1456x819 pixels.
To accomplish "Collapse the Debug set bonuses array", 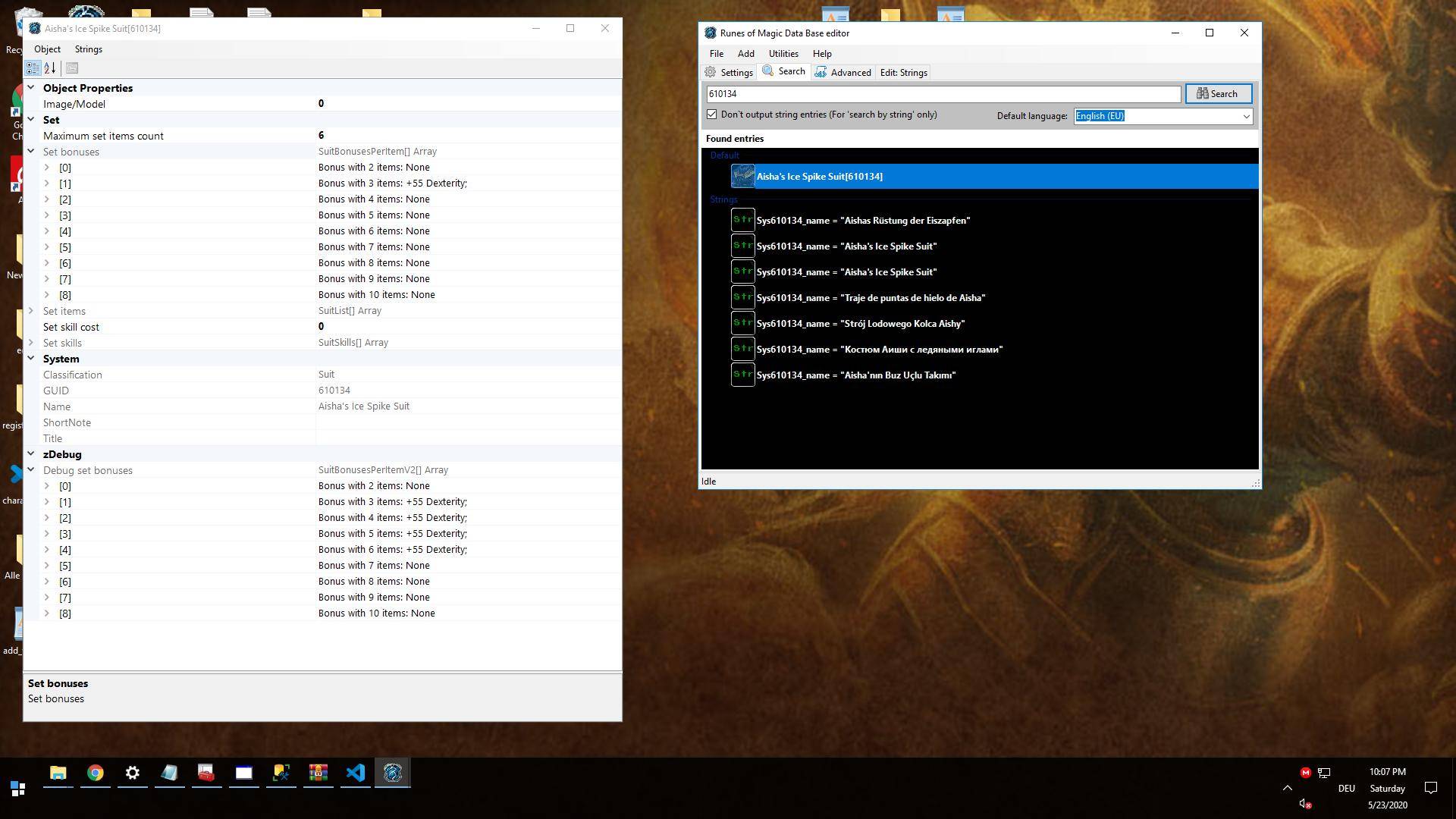I will click(x=31, y=470).
